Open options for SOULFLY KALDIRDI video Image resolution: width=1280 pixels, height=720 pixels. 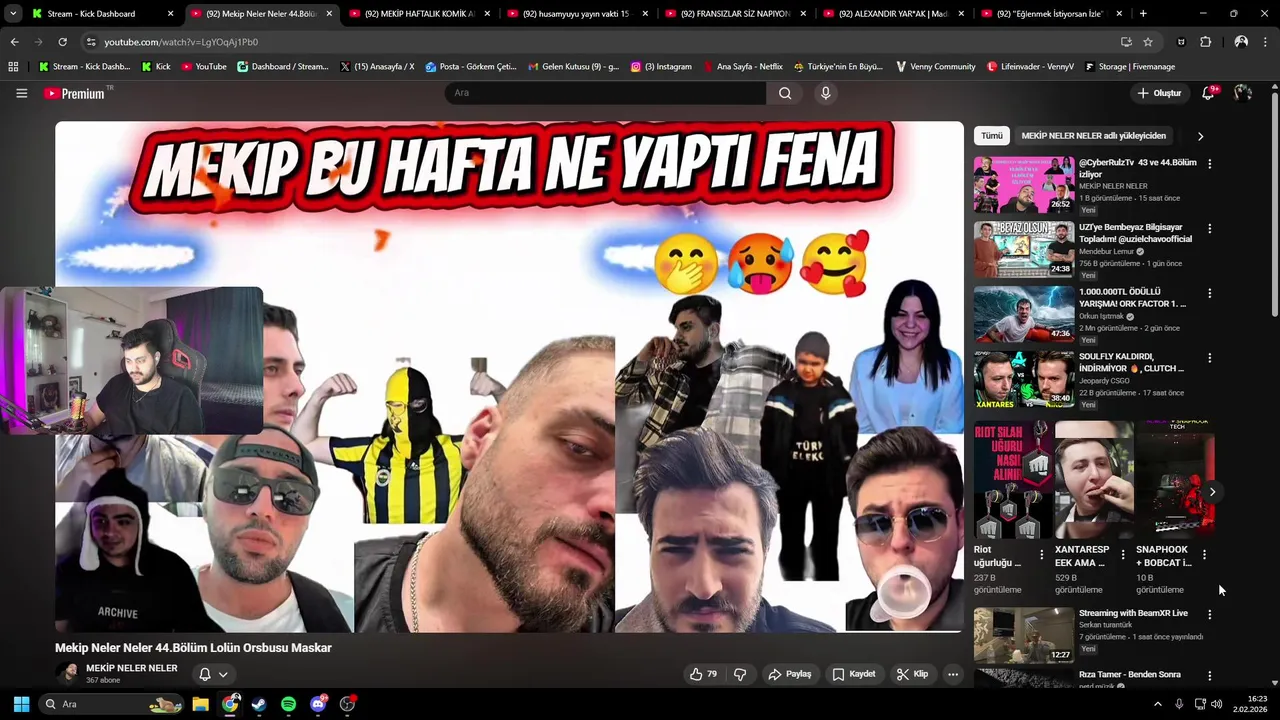point(1209,358)
